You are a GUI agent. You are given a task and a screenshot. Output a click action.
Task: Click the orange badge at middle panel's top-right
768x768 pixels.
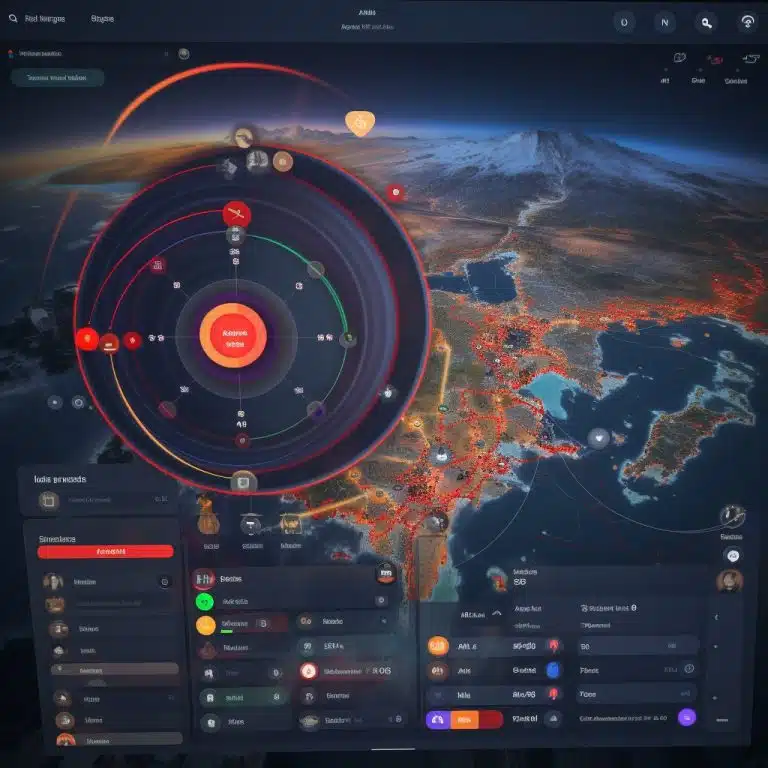(x=385, y=573)
